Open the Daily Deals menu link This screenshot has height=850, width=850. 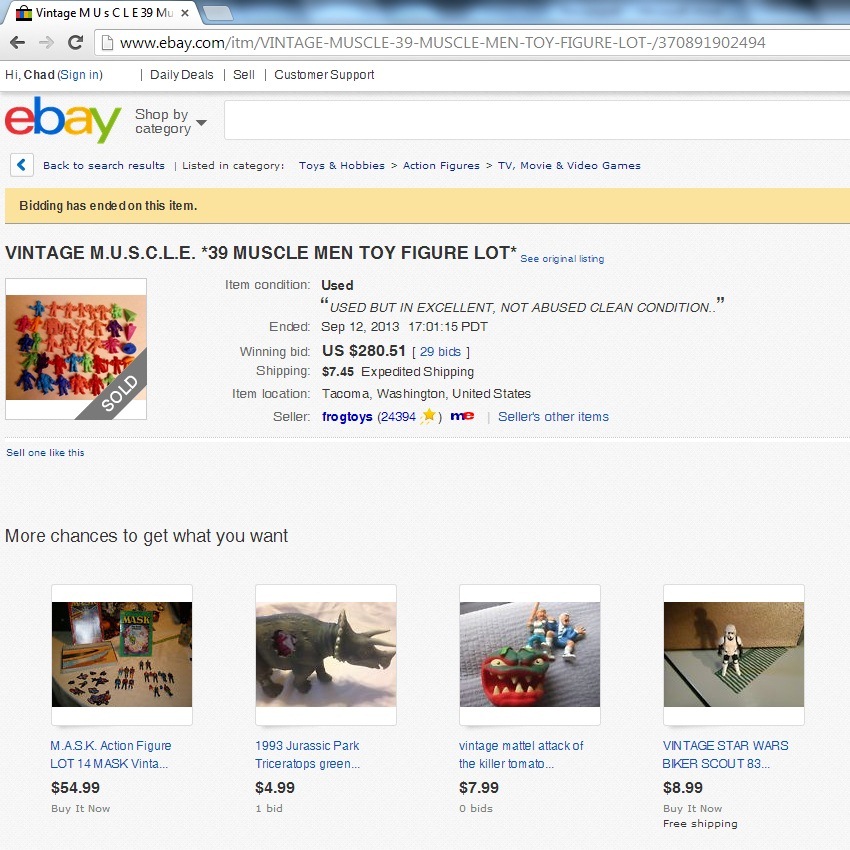pyautogui.click(x=182, y=75)
